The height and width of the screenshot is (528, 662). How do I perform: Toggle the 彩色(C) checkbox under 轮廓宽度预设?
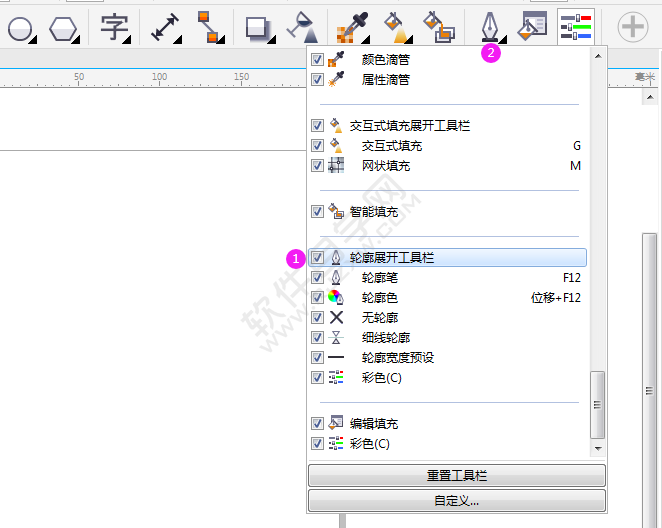point(317,377)
